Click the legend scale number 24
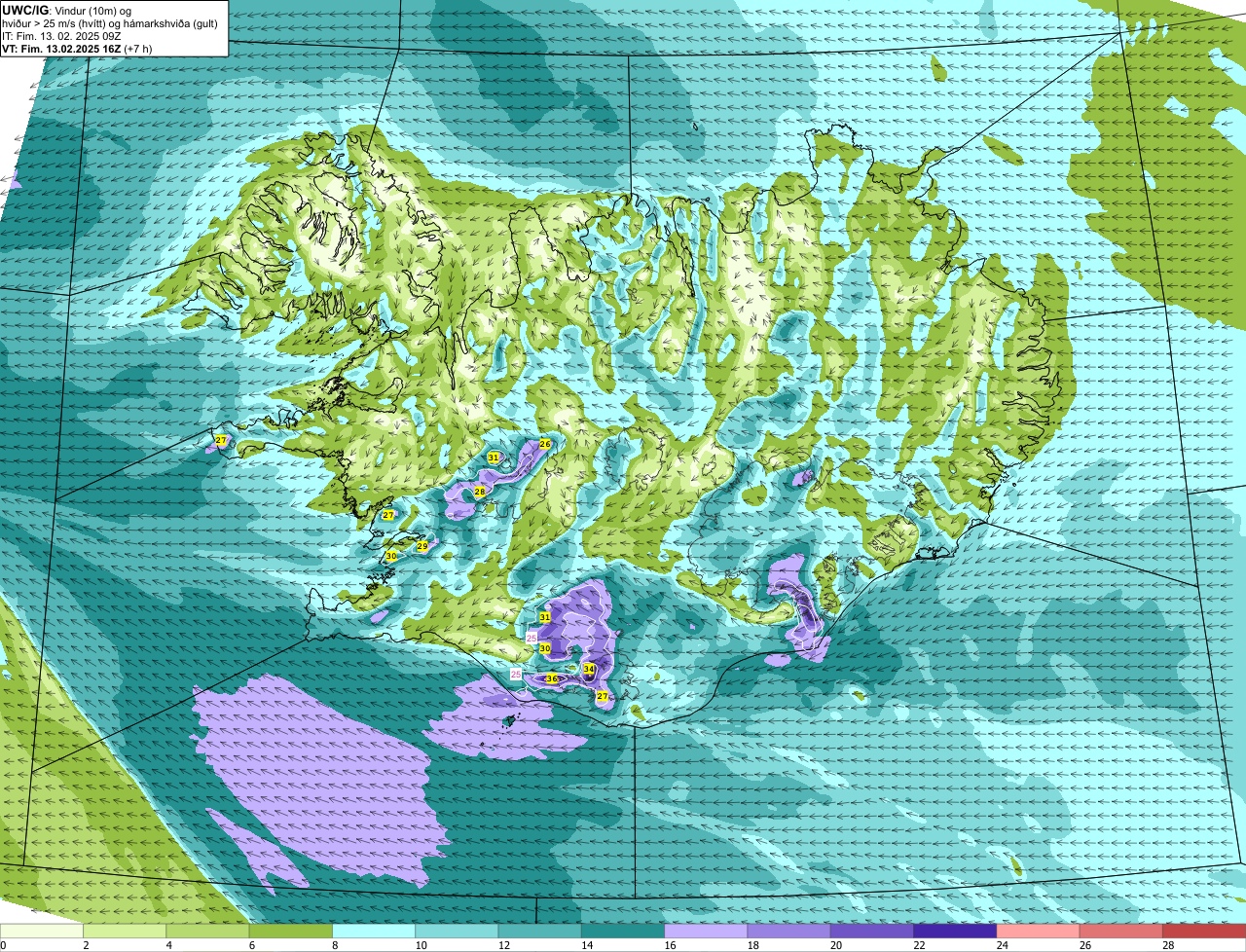Screen dimensions: 1246x952 click(x=1002, y=945)
